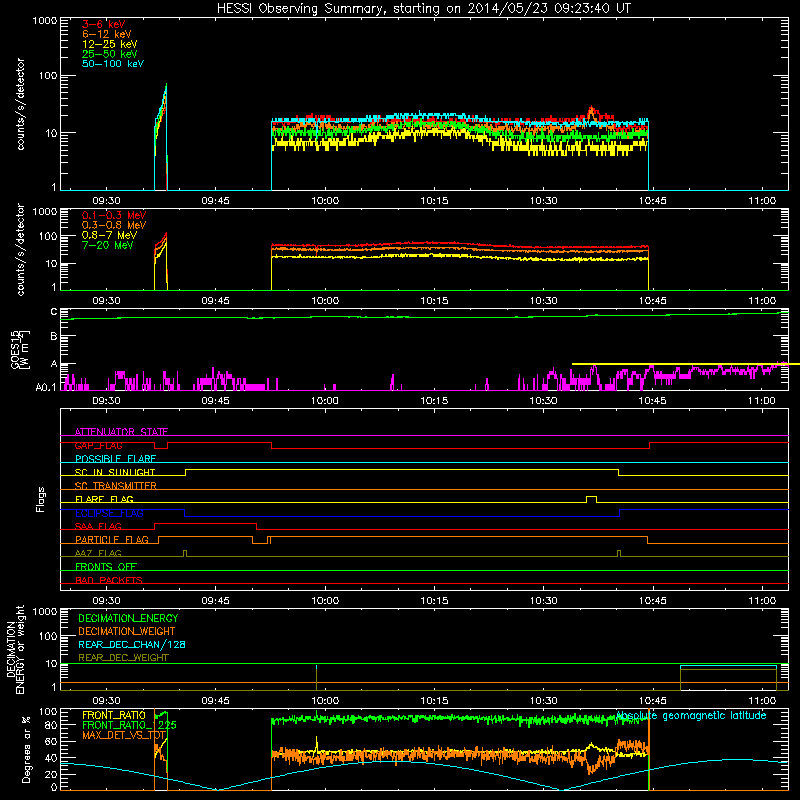Viewport: 800px width, 800px height.
Task: Select the green 25-50 keV legend label
Action: click(109, 54)
